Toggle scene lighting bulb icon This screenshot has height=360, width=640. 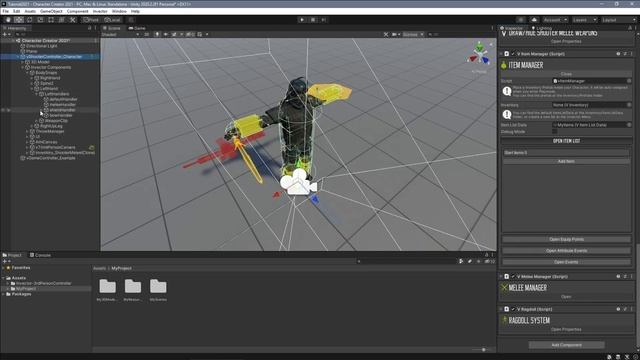157,34
